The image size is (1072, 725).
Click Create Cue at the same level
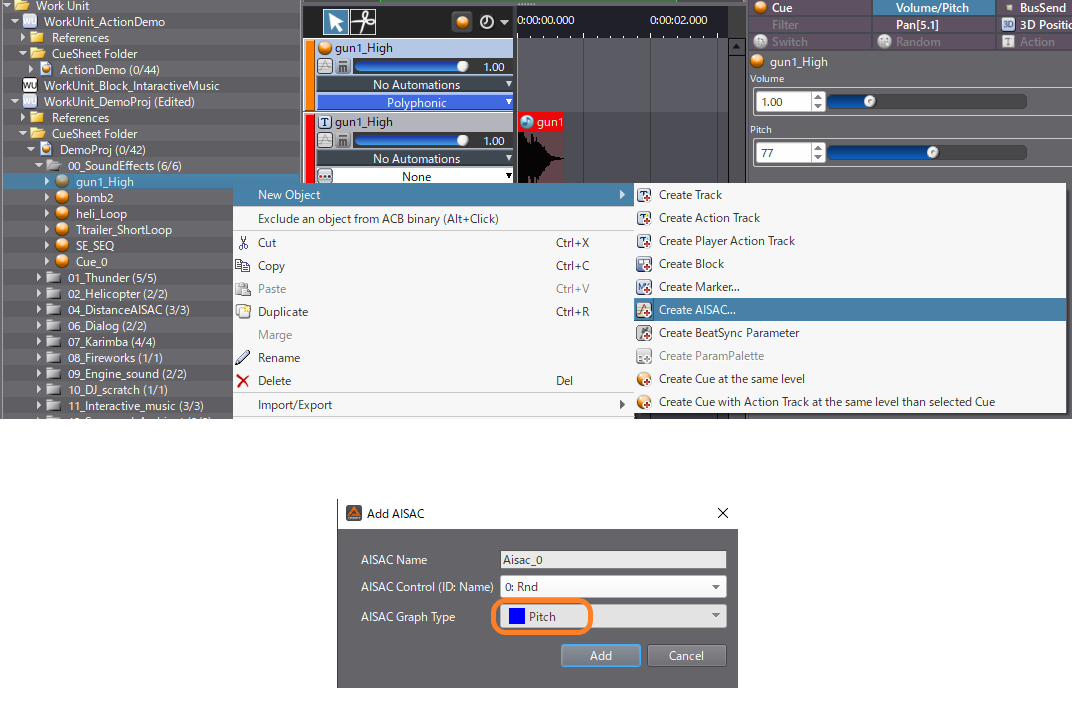coord(732,379)
